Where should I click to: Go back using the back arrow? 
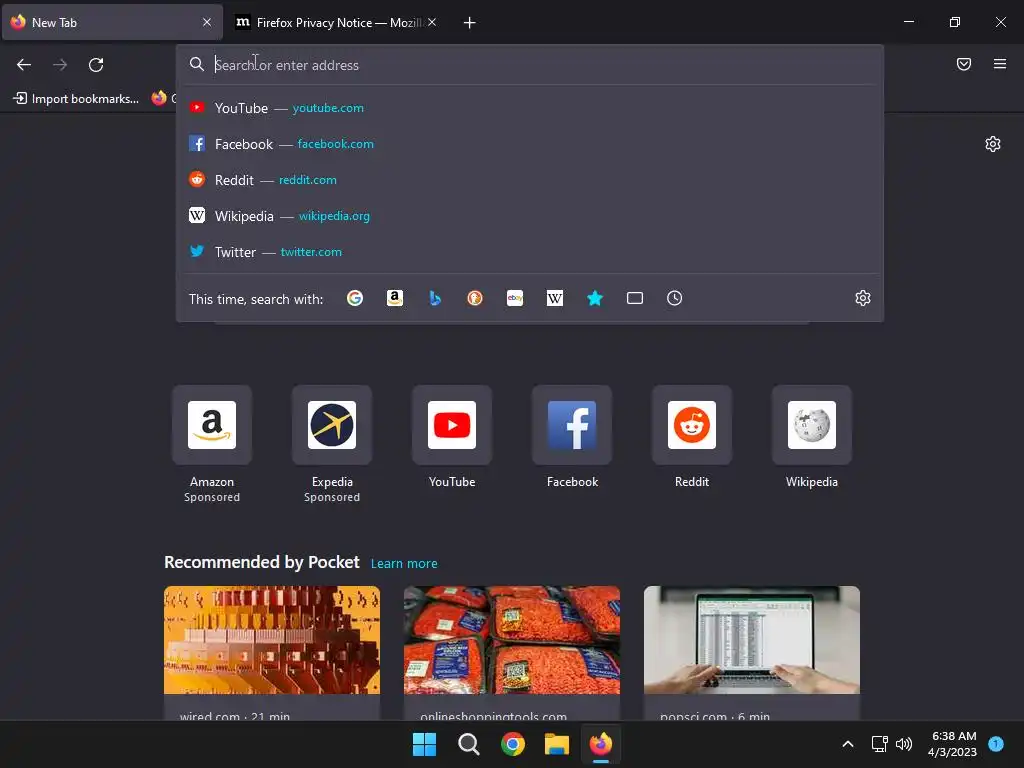point(24,65)
